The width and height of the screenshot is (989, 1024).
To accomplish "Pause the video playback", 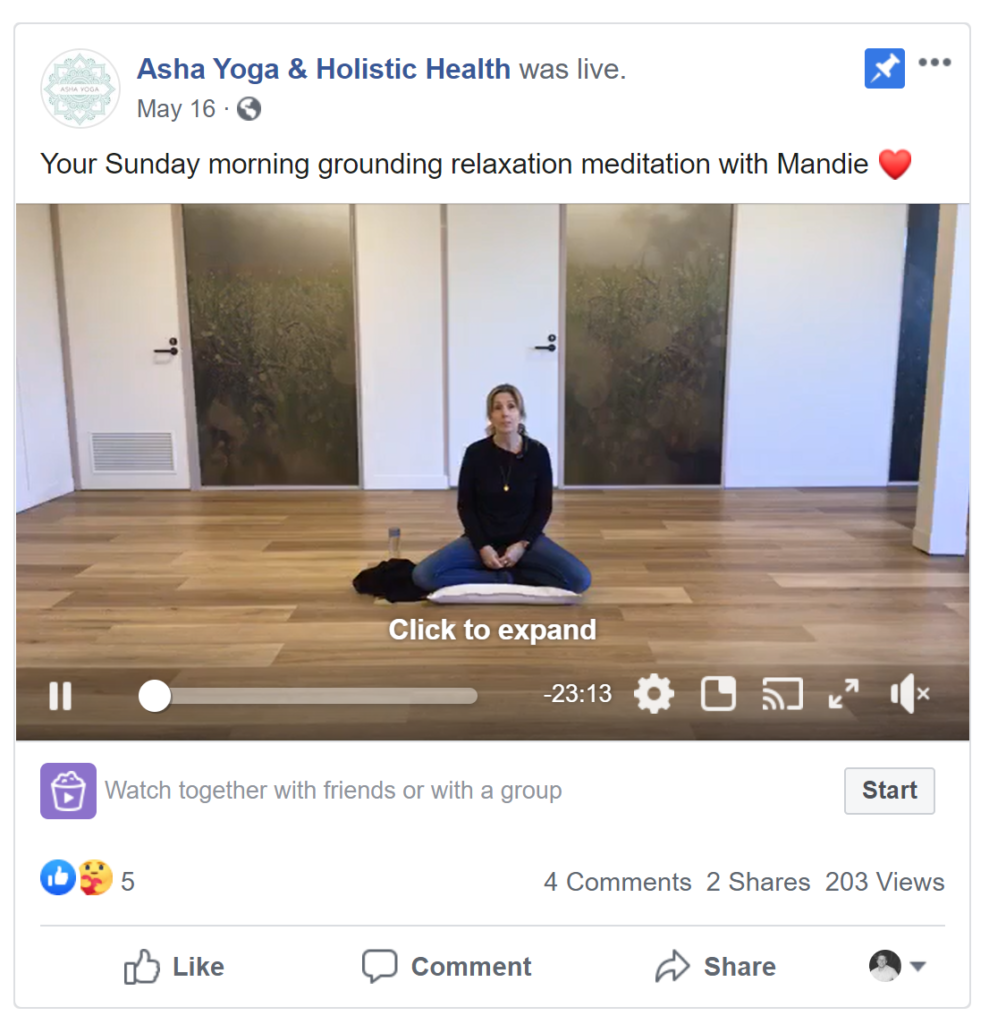I will click(x=60, y=696).
